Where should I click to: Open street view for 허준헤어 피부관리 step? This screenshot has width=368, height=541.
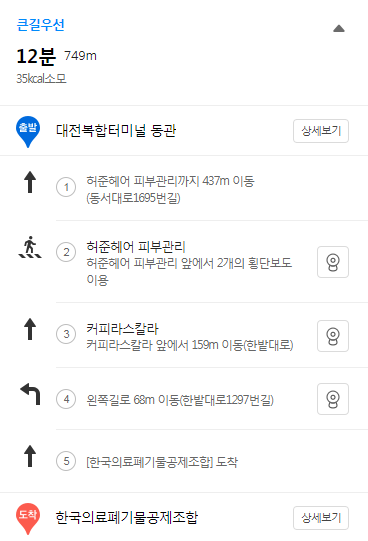(x=333, y=262)
